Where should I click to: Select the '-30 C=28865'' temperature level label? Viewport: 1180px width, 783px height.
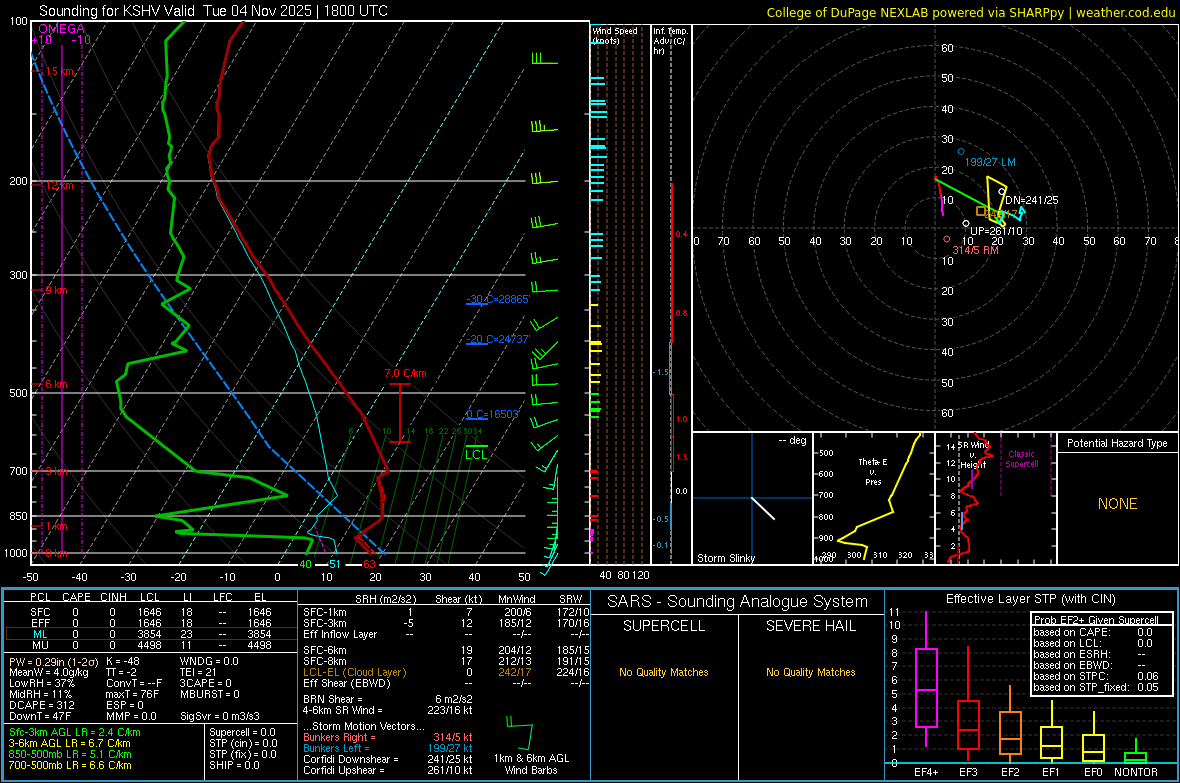tap(498, 299)
